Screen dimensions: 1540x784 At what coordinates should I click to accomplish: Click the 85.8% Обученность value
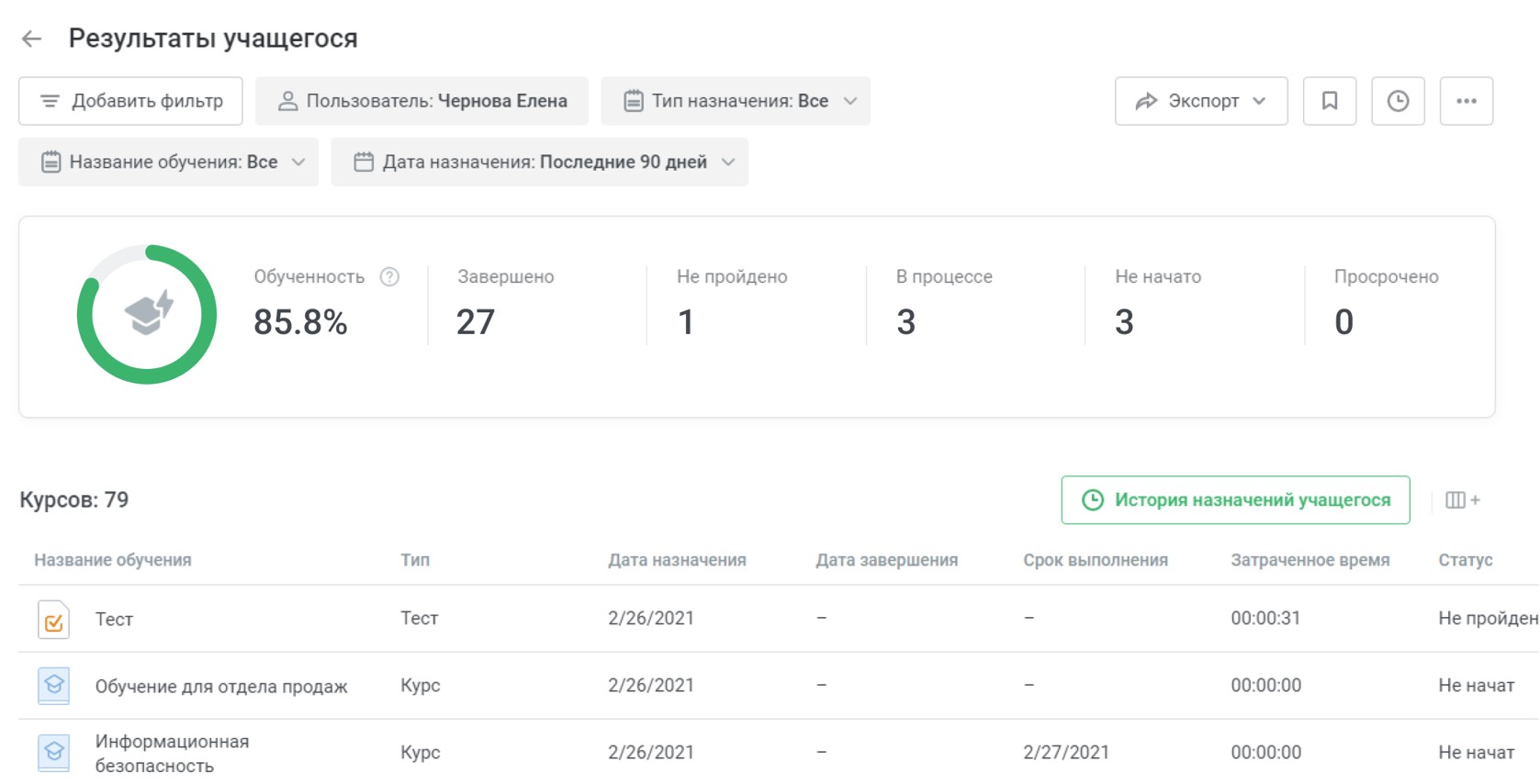coord(300,322)
